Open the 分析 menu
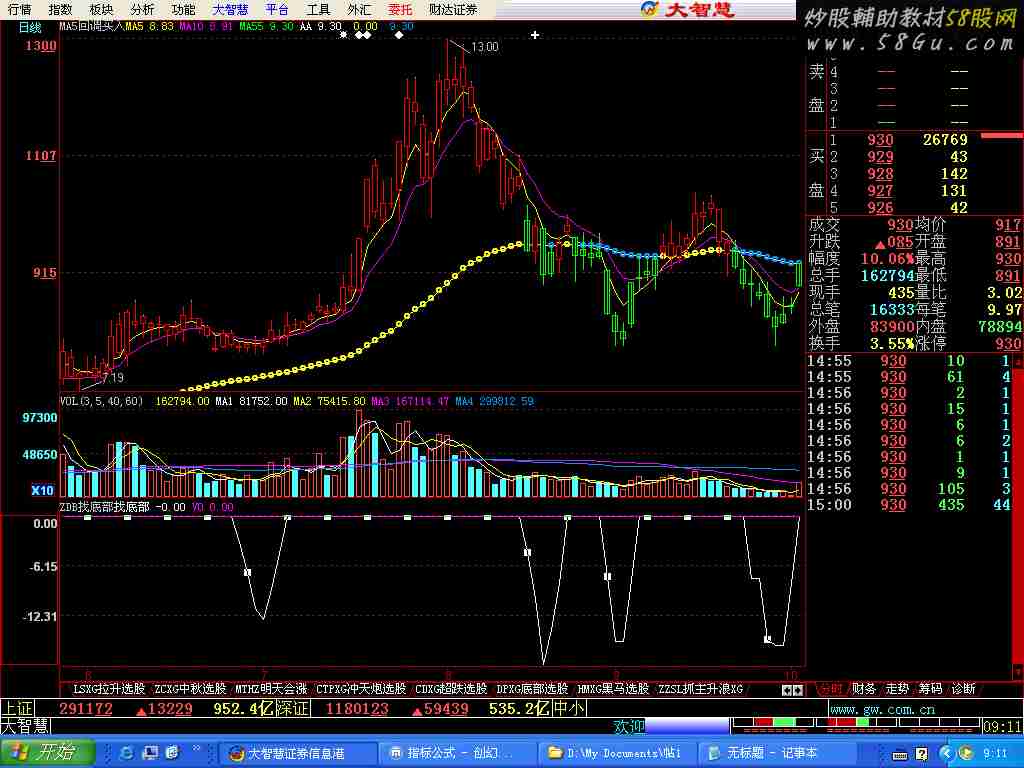The height and width of the screenshot is (768, 1024). [142, 9]
